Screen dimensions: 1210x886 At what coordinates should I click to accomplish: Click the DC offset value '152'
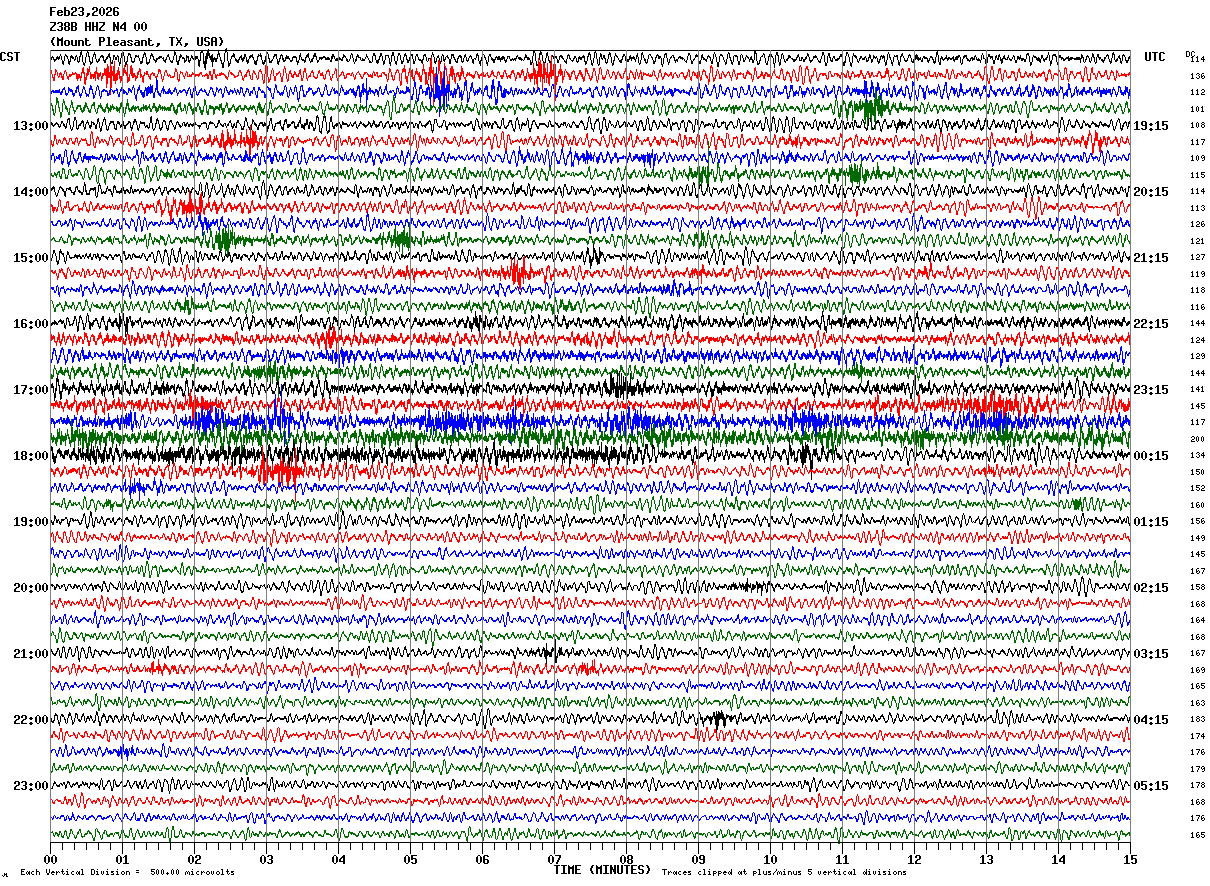1197,488
